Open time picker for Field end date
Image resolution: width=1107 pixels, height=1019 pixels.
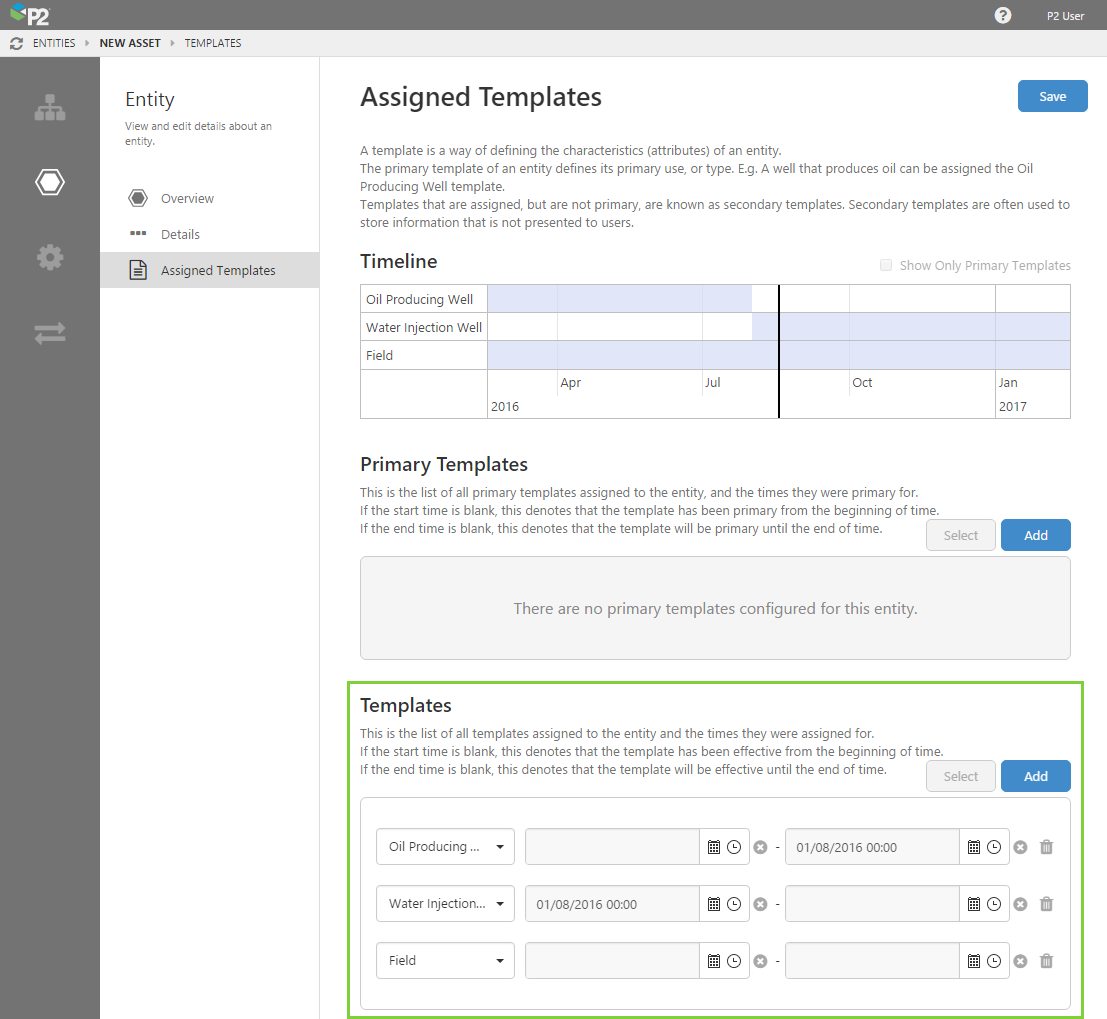[994, 961]
